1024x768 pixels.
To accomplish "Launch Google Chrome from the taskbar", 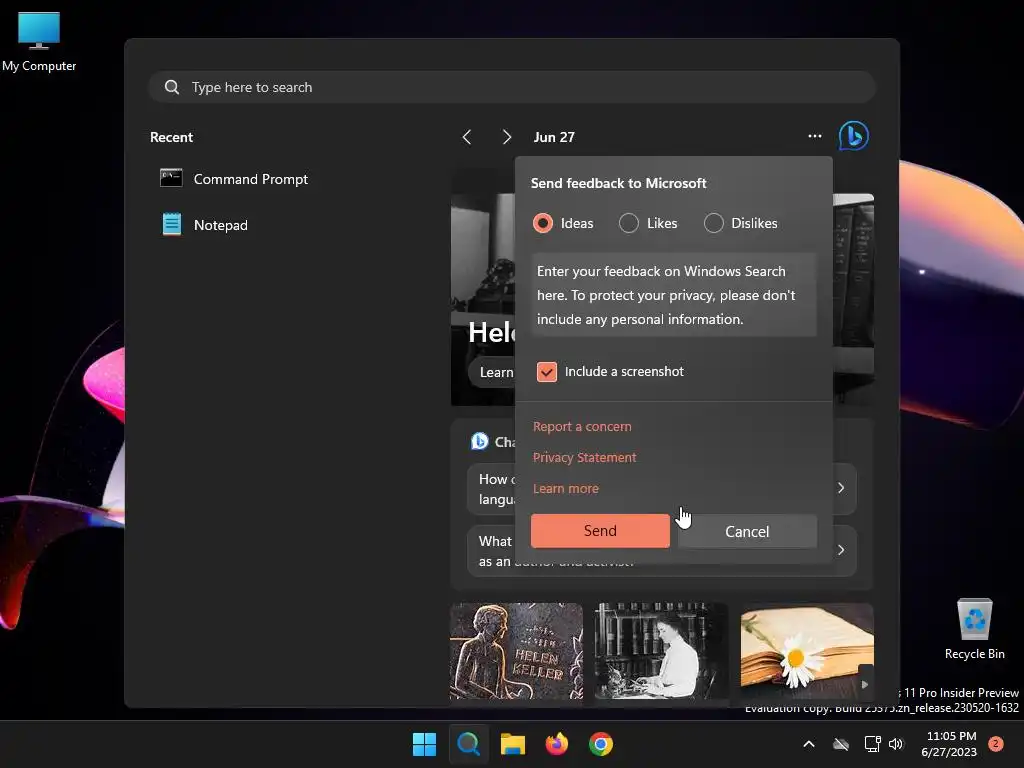I will coord(600,744).
